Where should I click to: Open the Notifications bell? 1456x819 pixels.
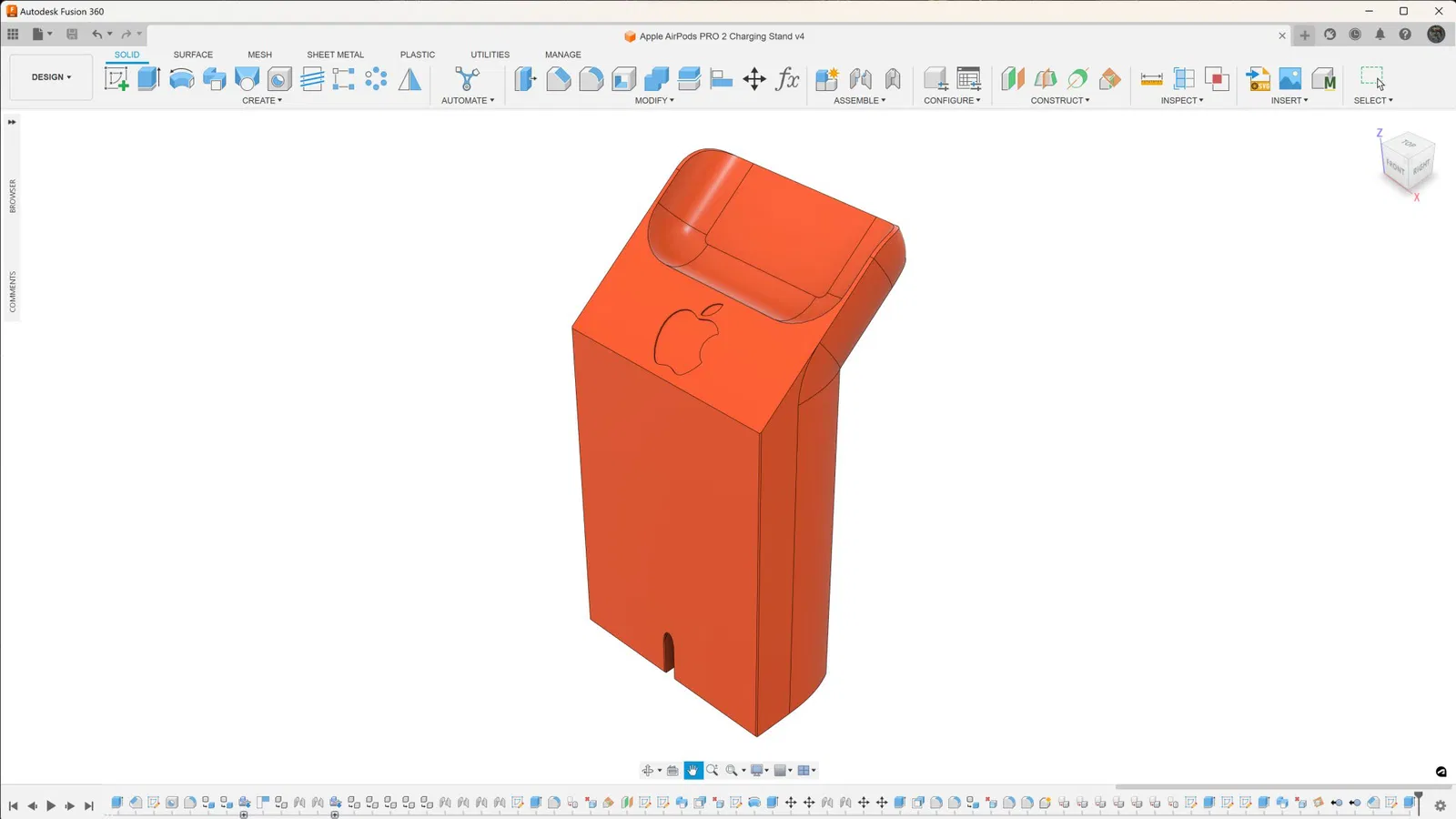pyautogui.click(x=1380, y=35)
